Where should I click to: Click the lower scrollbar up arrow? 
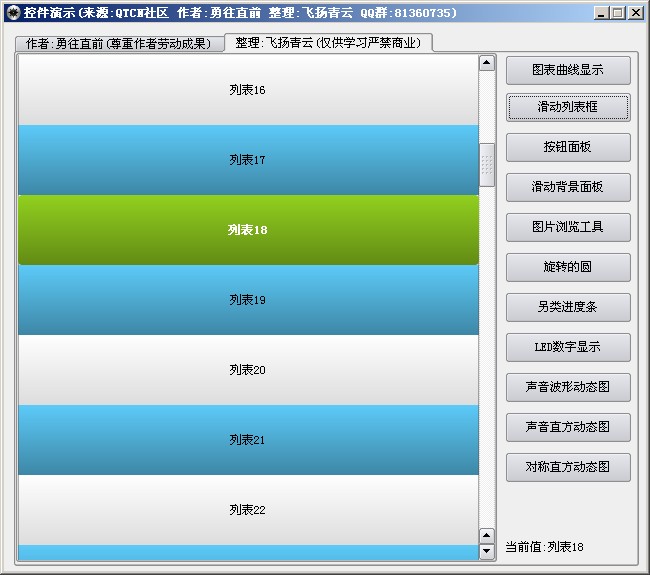pos(487,536)
